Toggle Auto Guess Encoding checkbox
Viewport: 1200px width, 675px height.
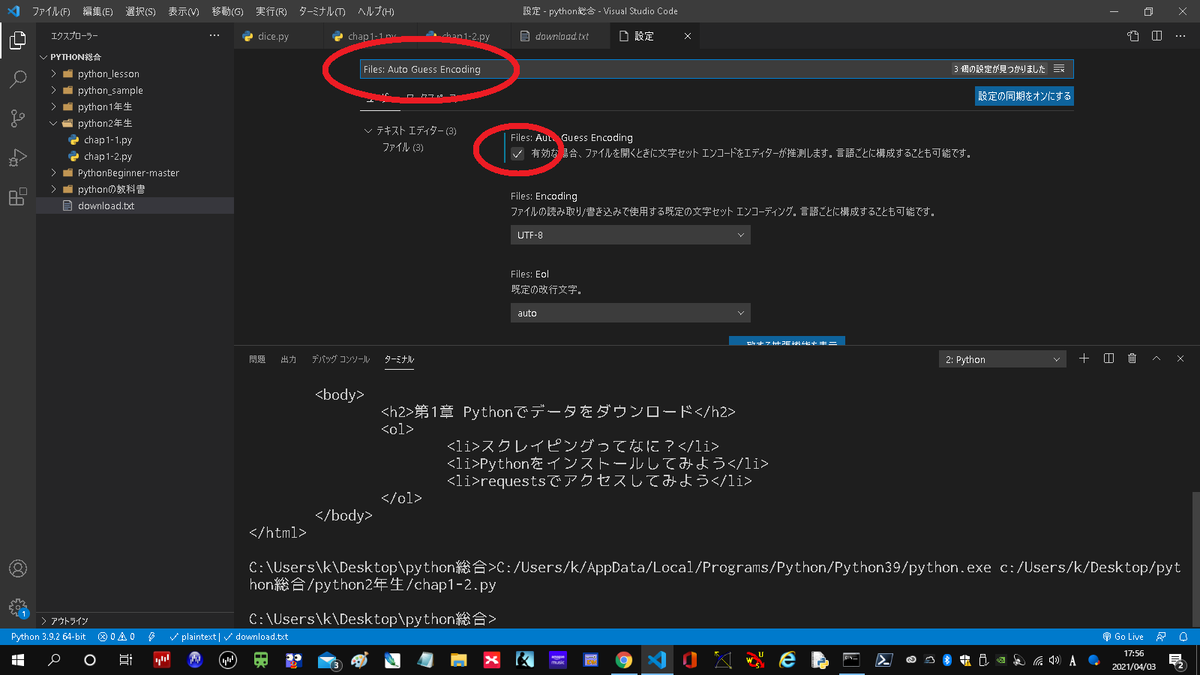coord(517,154)
